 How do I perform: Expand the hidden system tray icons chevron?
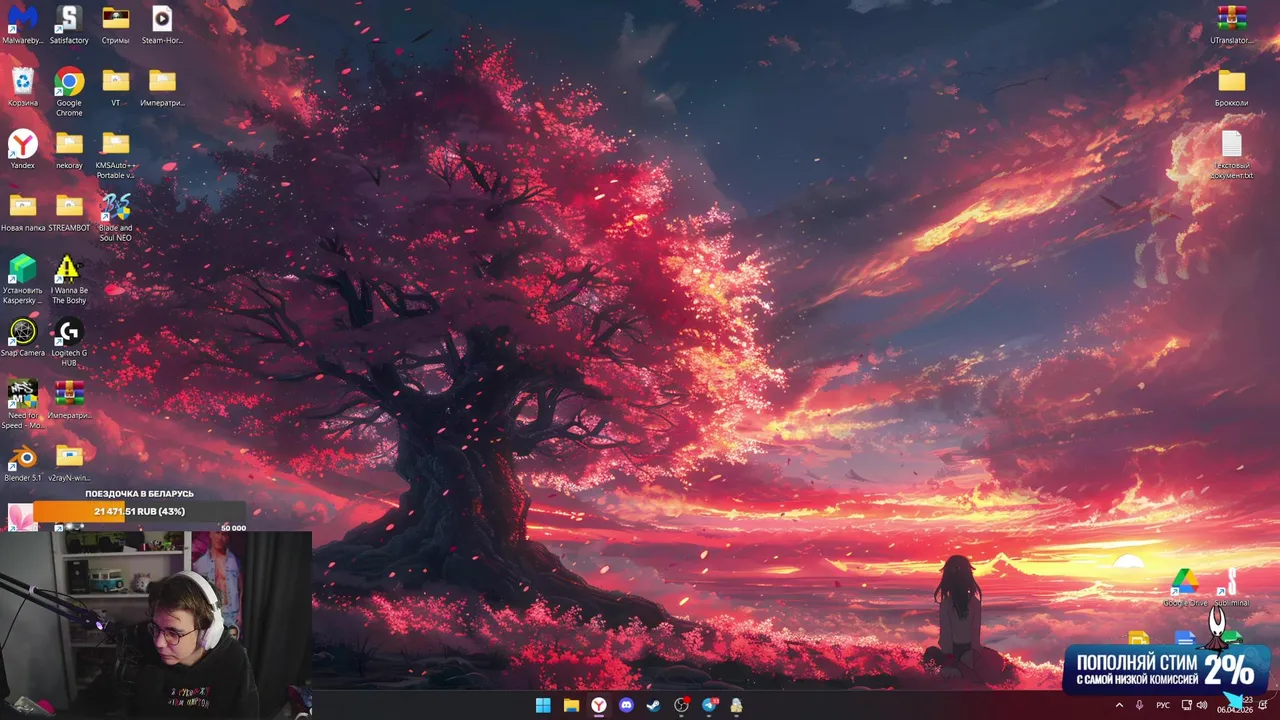(x=1119, y=705)
